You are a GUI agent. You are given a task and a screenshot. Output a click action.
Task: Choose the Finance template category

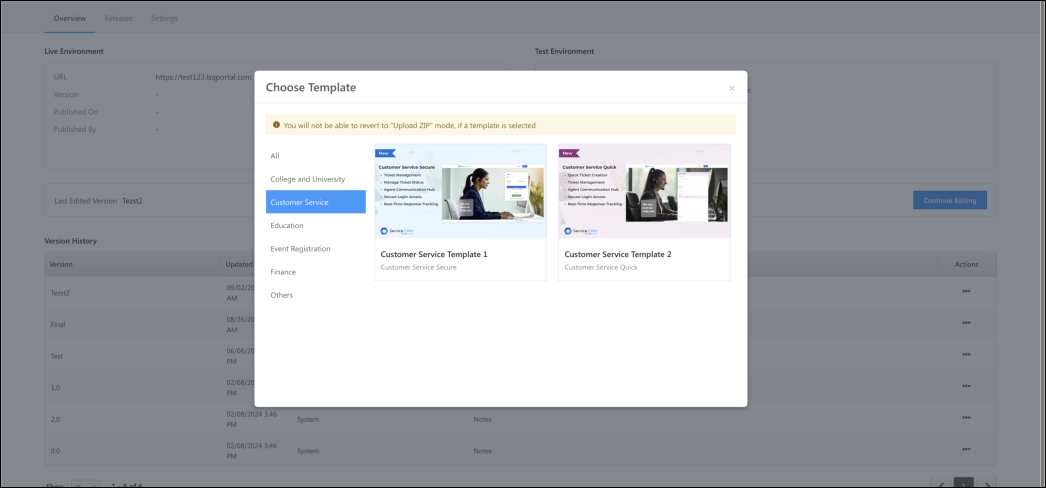click(316, 272)
